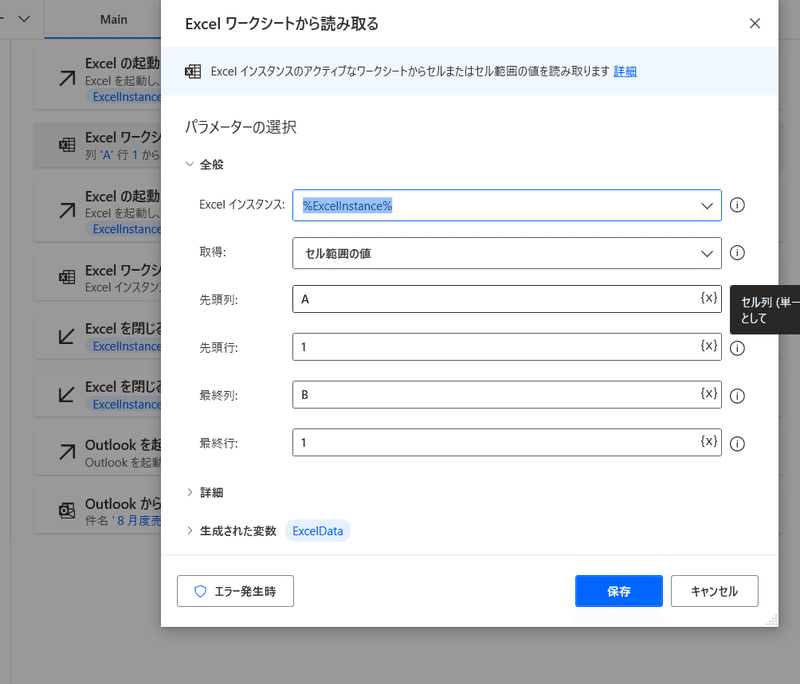Click info icon beside 最終行 field
The image size is (800, 684).
coord(737,444)
